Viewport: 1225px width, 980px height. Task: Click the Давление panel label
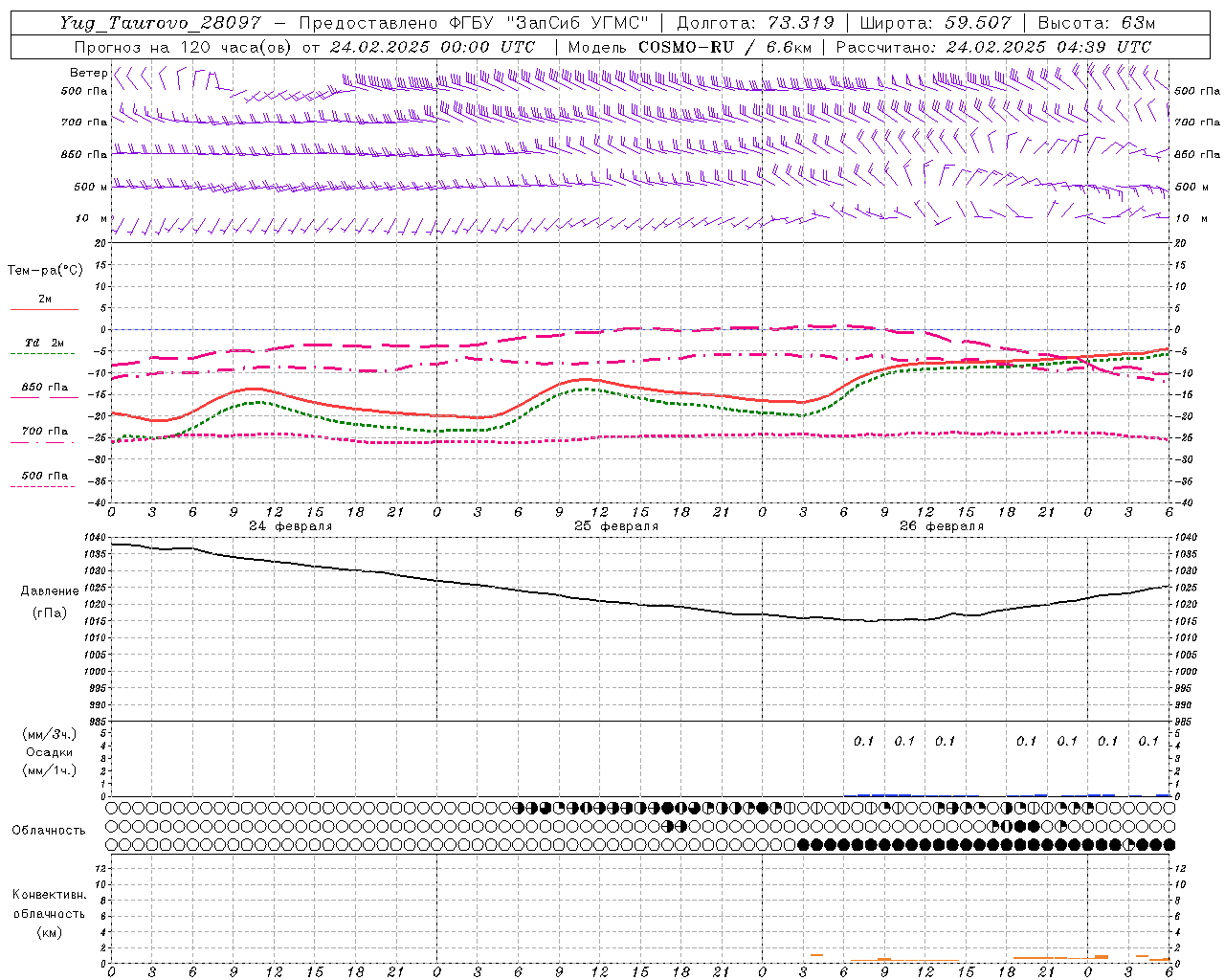point(50,591)
